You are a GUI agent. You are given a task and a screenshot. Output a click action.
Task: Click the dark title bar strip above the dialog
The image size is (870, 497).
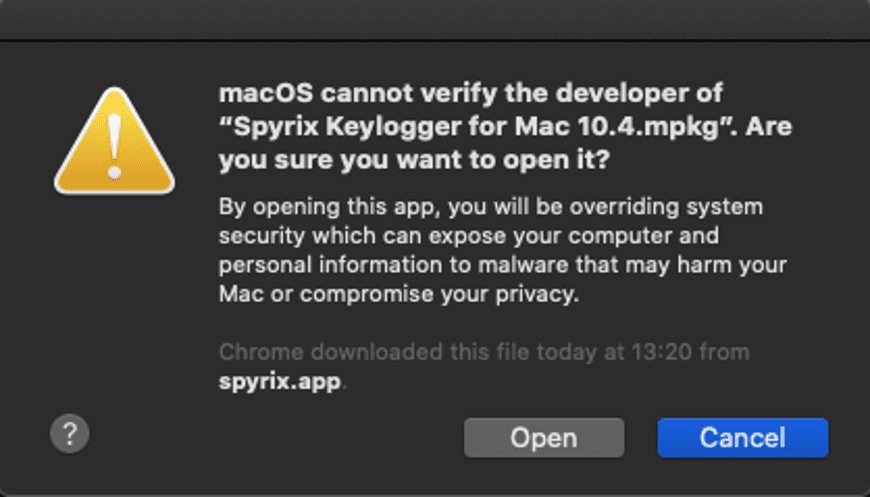(x=435, y=19)
